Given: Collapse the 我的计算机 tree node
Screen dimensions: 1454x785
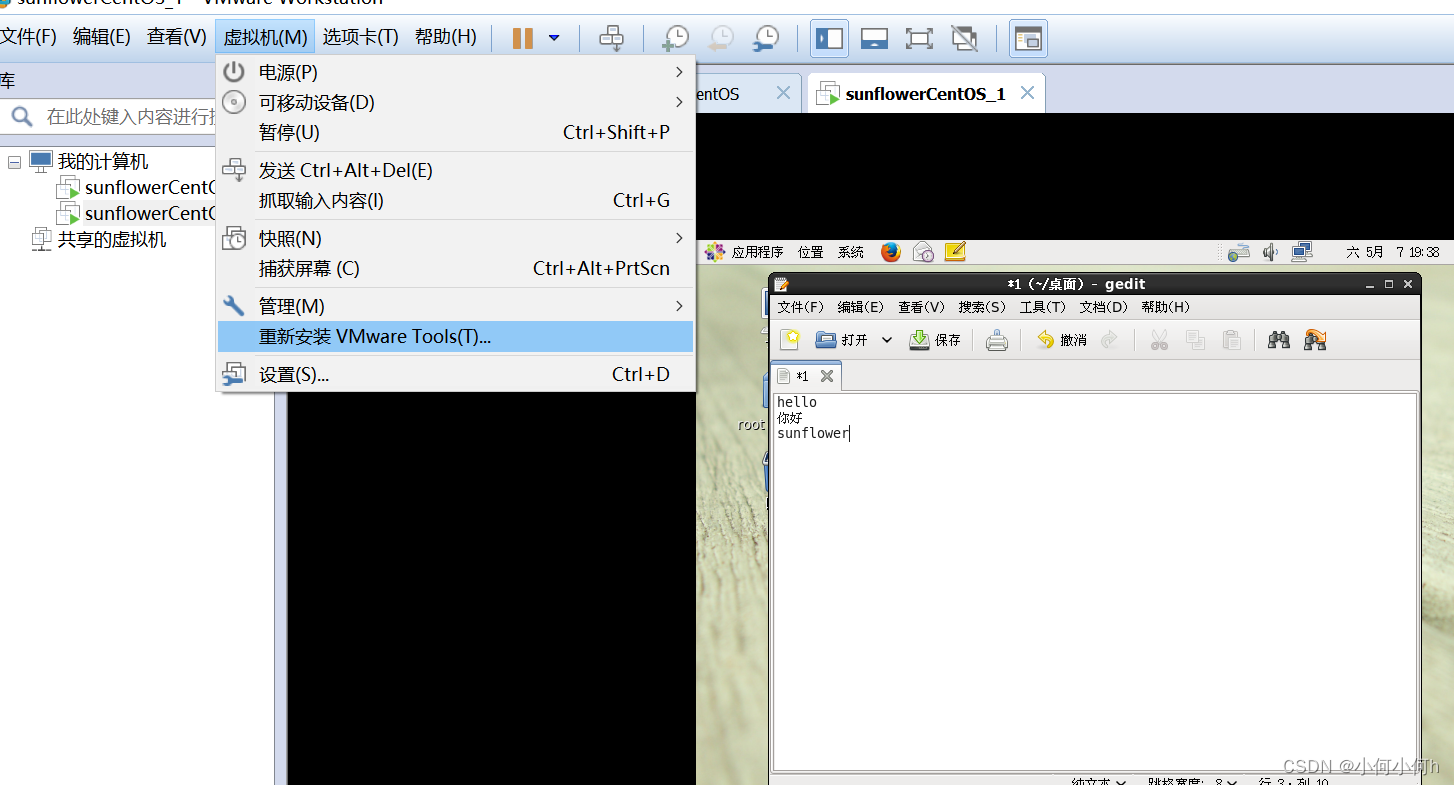Looking at the screenshot, I should (14, 161).
